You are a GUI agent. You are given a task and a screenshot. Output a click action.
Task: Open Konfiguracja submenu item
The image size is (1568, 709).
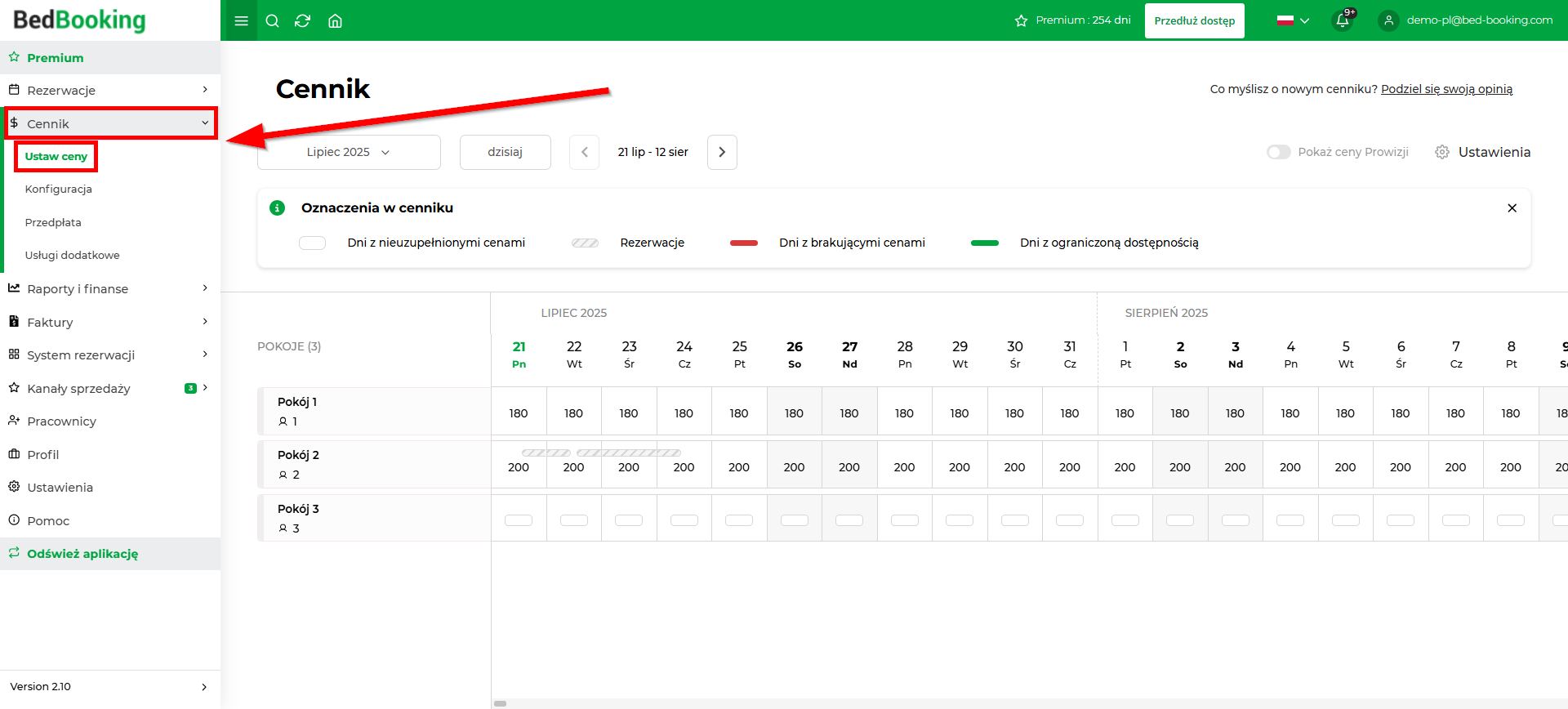59,189
